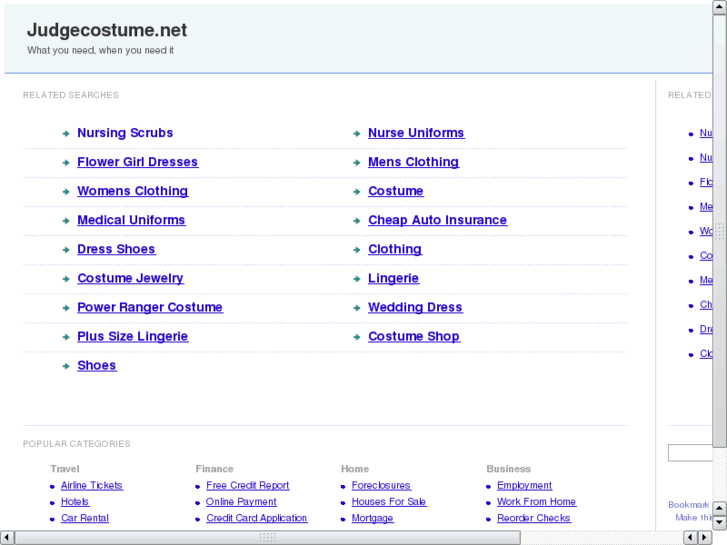Open the Costume Shop link
Viewport: 727px width, 545px height.
click(414, 336)
